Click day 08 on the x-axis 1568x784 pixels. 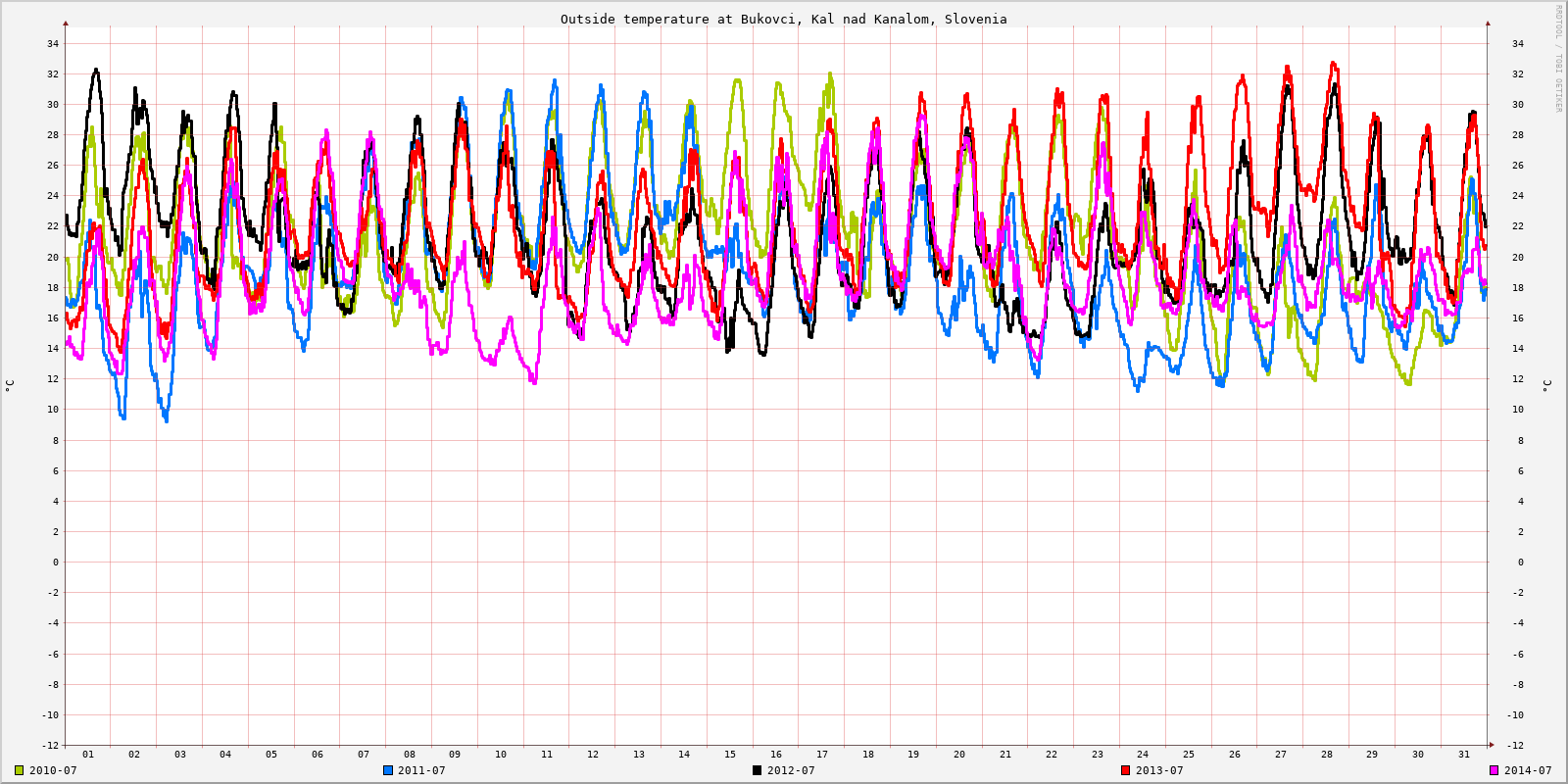pos(410,755)
